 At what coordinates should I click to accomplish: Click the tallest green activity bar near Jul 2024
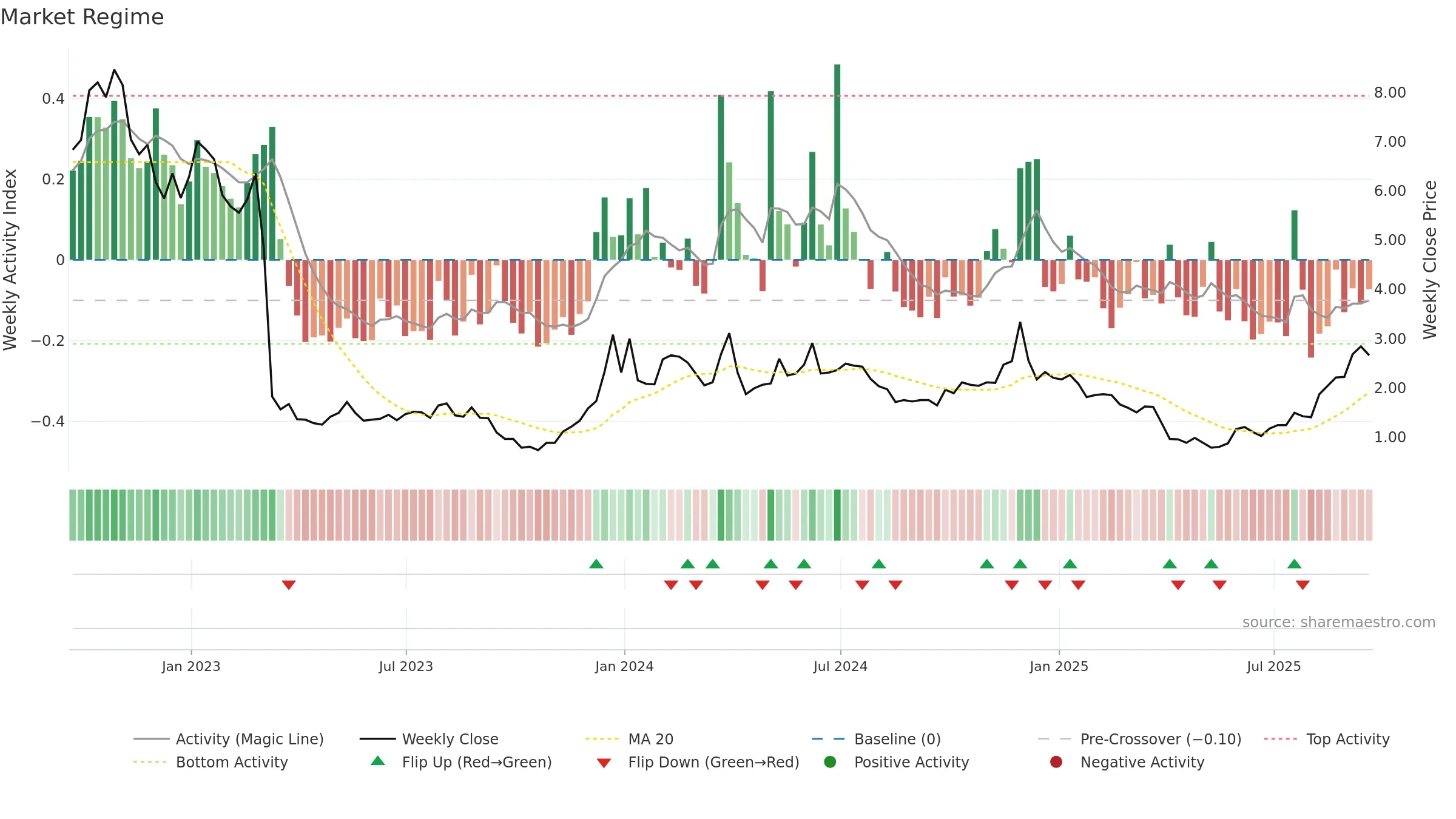(x=837, y=162)
